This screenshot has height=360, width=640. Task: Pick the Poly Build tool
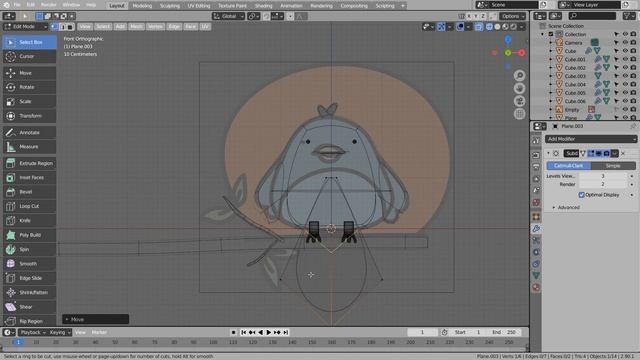tap(29, 235)
